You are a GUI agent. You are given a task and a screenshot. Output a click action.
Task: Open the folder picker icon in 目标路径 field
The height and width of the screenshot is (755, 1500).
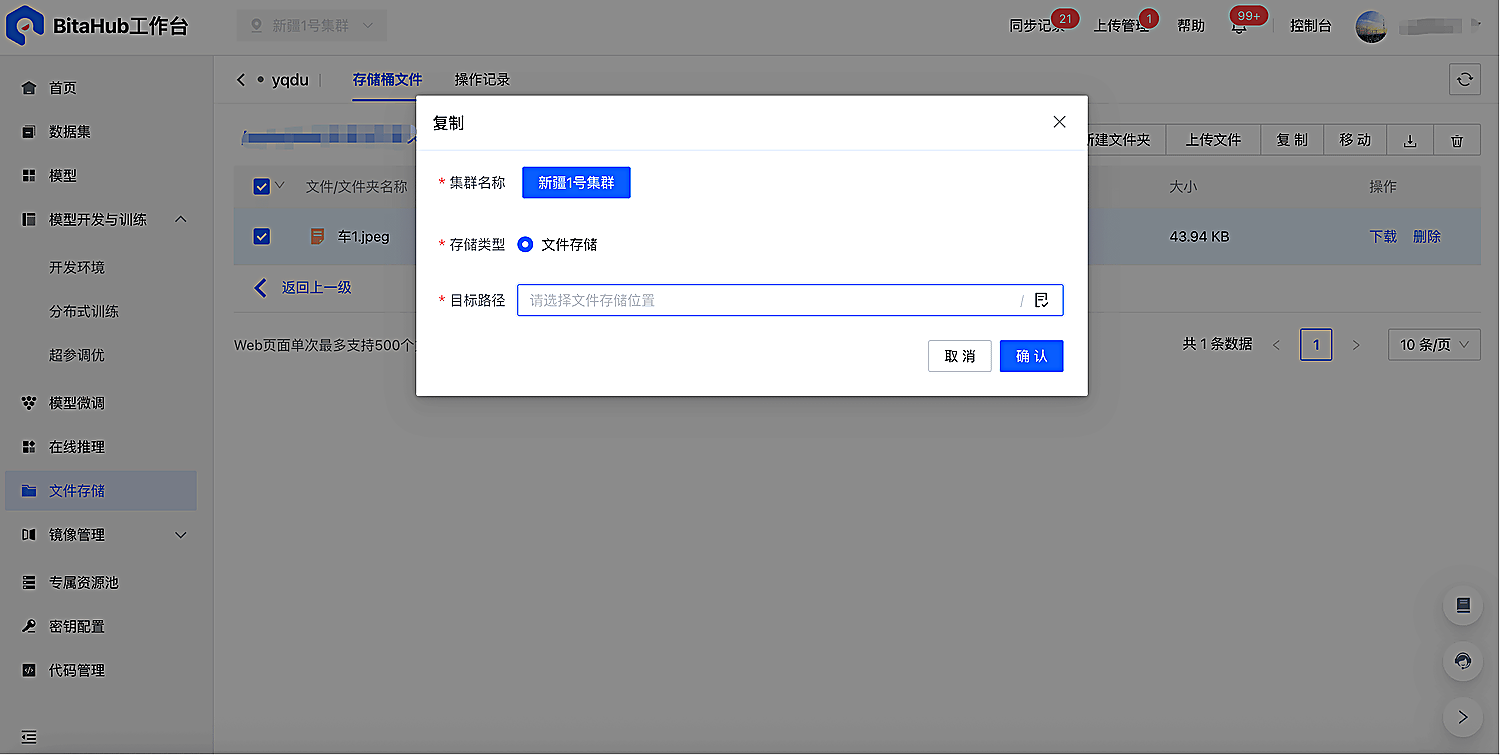click(x=1042, y=300)
